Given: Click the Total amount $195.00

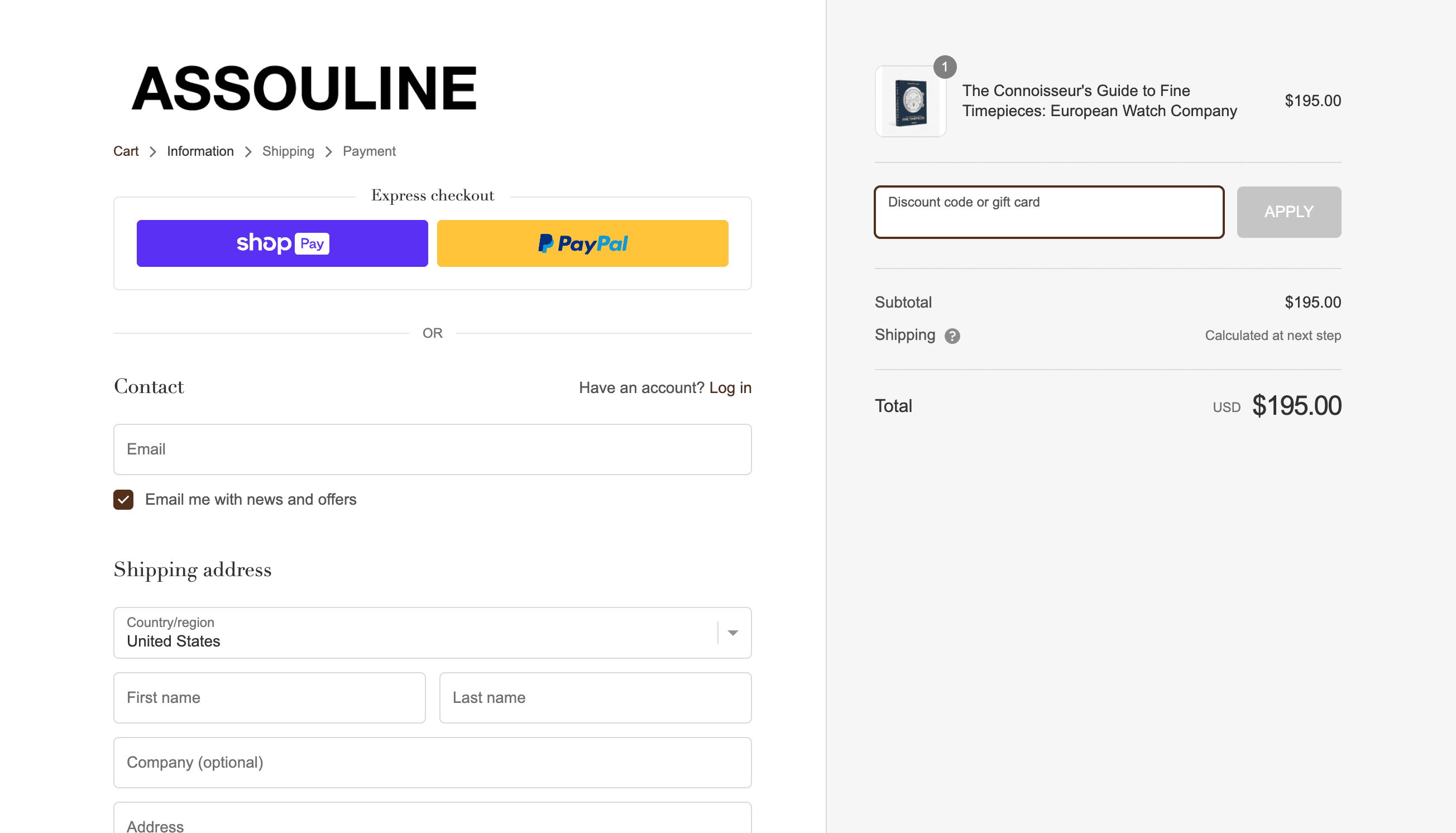Looking at the screenshot, I should click(x=1296, y=406).
